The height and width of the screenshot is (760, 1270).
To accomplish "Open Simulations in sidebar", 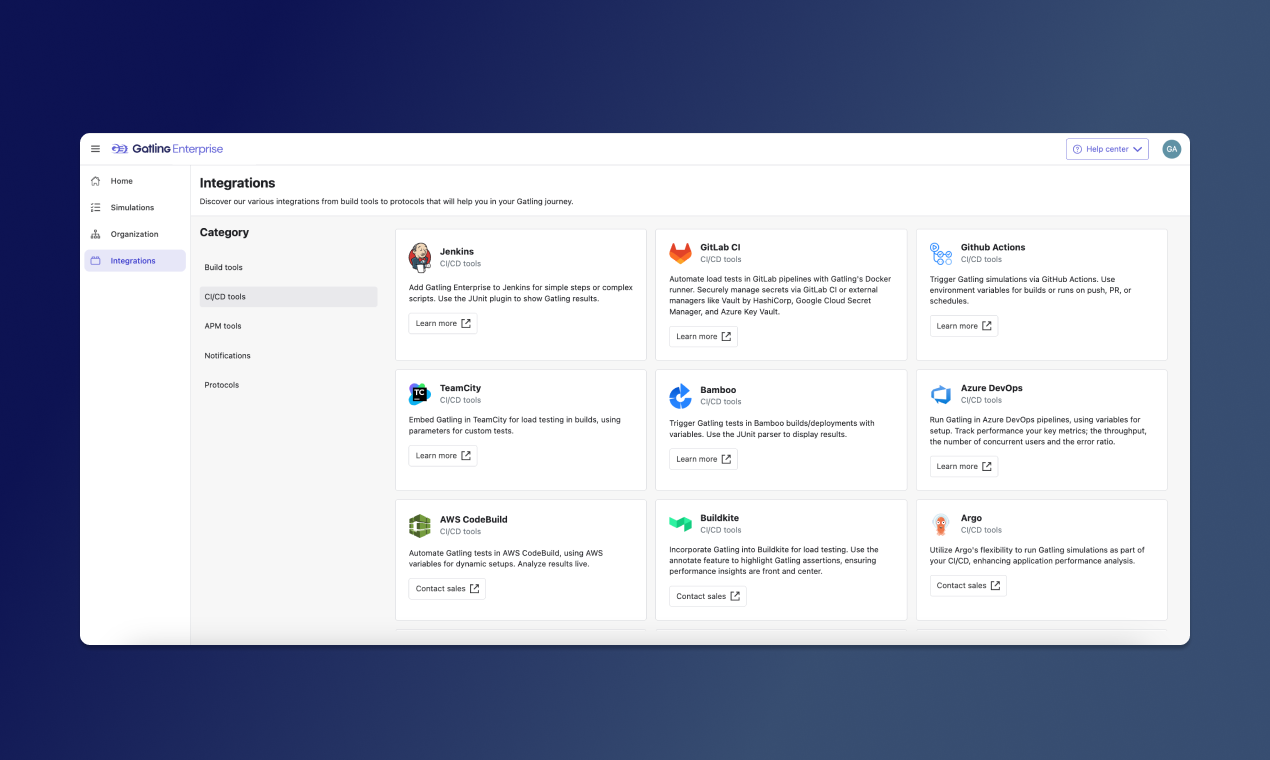I will (x=135, y=207).
